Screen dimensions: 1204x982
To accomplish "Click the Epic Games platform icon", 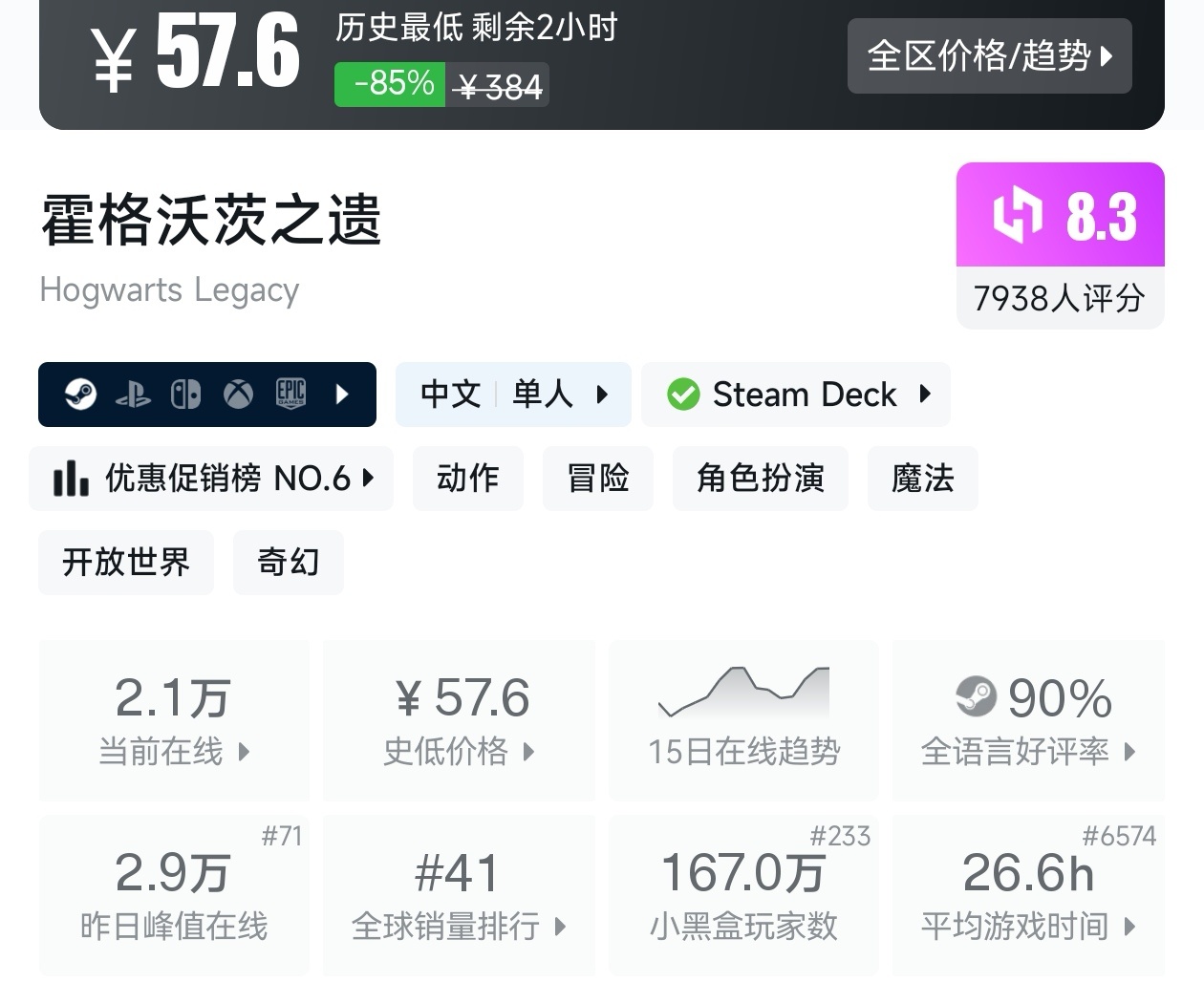I will tap(290, 394).
